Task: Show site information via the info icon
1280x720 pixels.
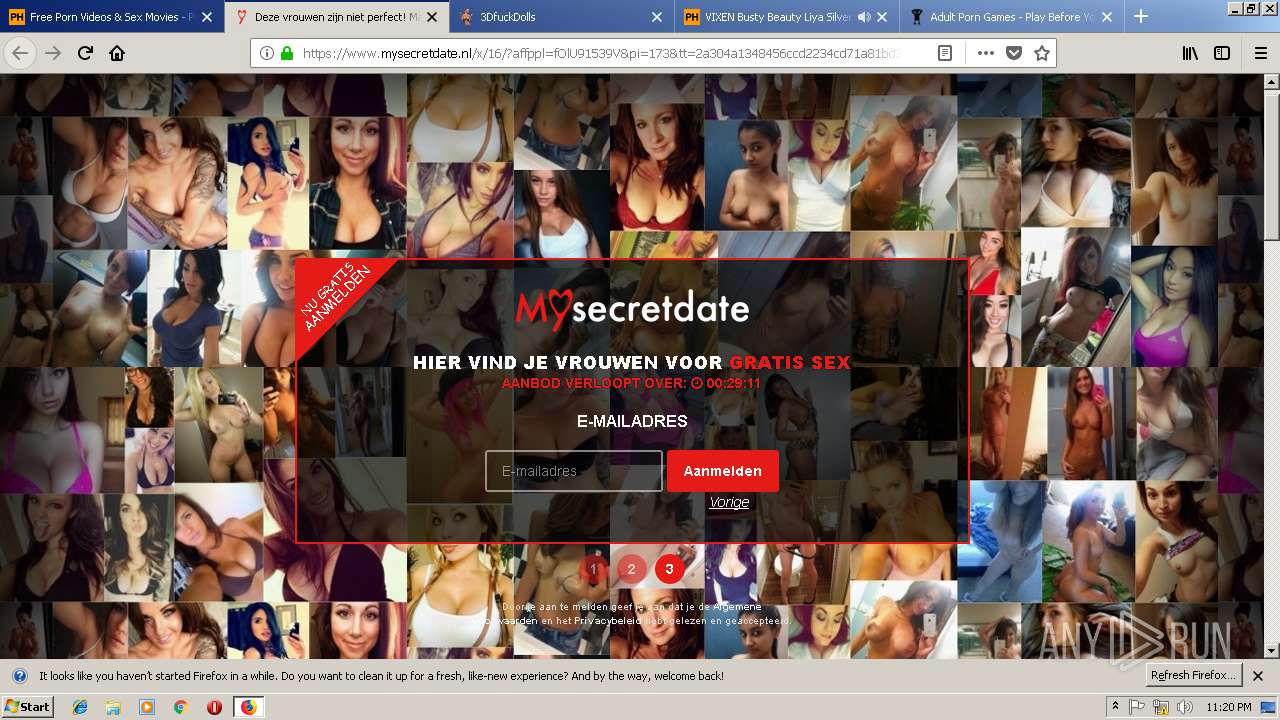Action: [x=267, y=54]
